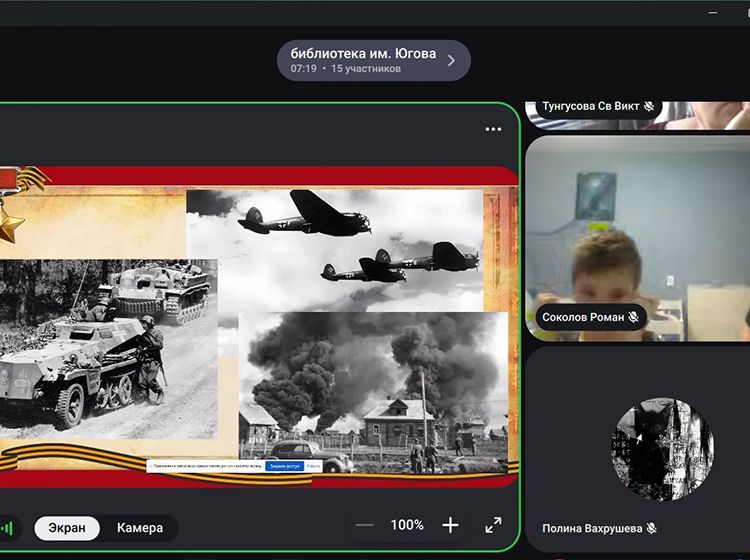Image resolution: width=750 pixels, height=560 pixels.
Task: Open the three-dots menu on shared screen
Action: pos(493,129)
